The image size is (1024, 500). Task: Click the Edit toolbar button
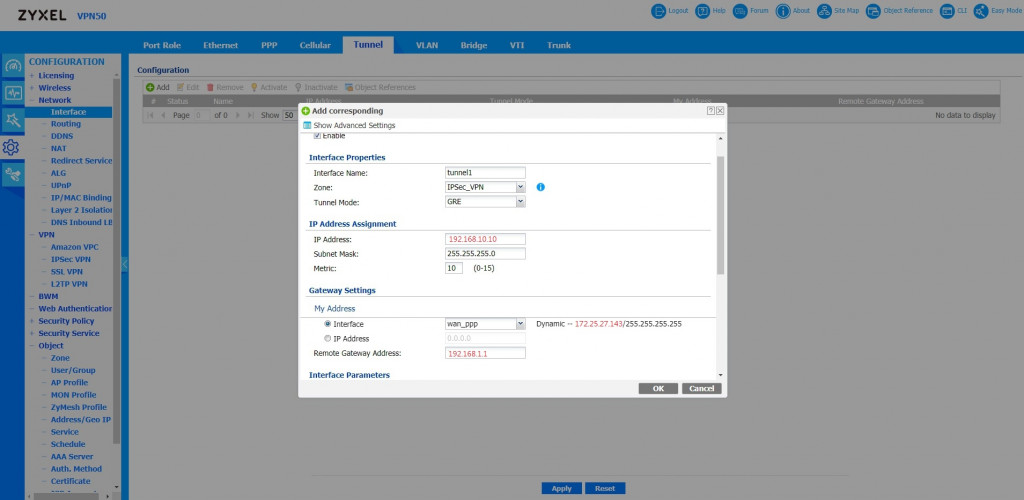(x=188, y=87)
